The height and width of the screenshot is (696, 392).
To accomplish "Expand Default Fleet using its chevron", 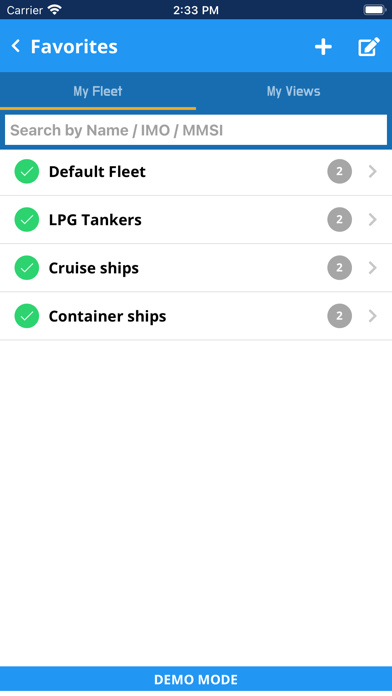I will tap(373, 171).
